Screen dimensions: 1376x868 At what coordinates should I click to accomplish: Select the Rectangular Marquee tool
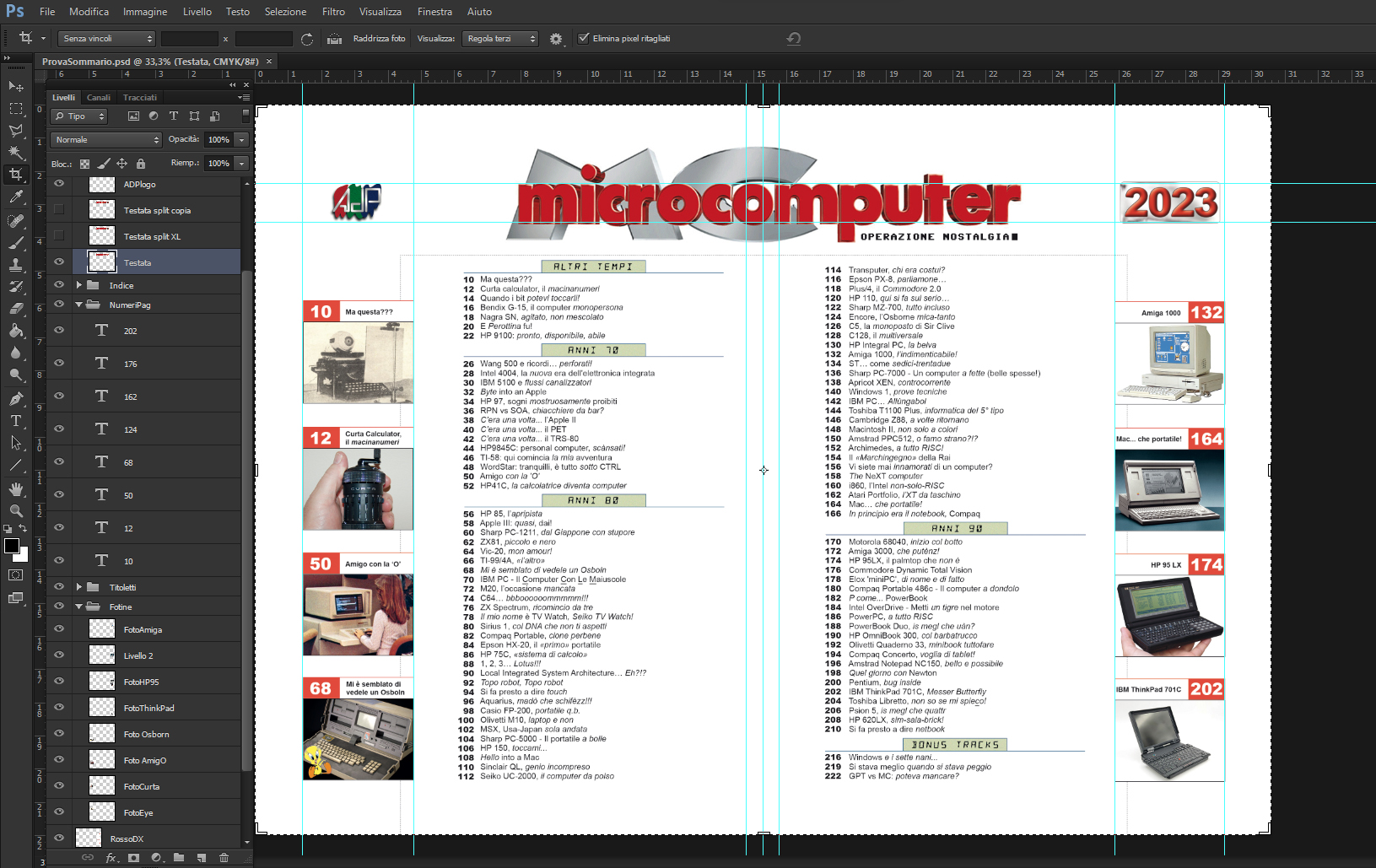pyautogui.click(x=16, y=109)
